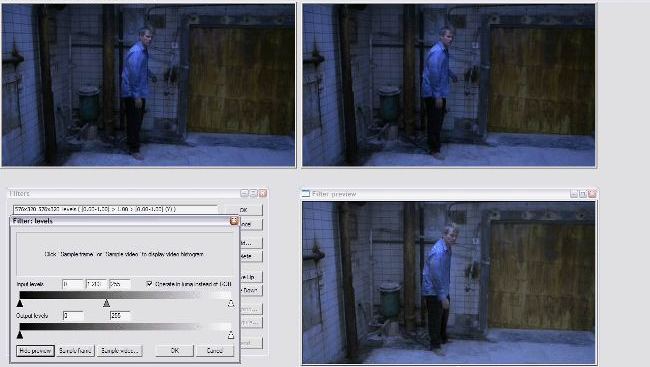Minimize the Filter preview window
Viewport: 650px width, 367px height.
(574, 194)
